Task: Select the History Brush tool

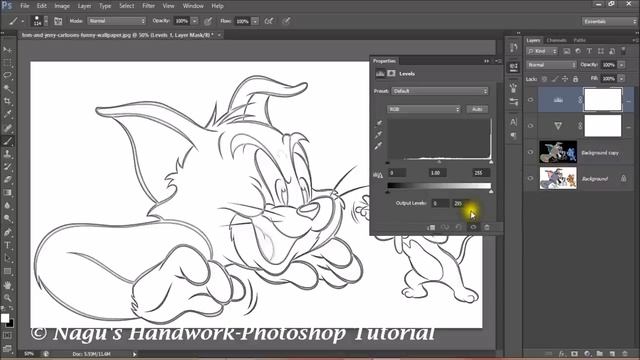Action: point(7,167)
